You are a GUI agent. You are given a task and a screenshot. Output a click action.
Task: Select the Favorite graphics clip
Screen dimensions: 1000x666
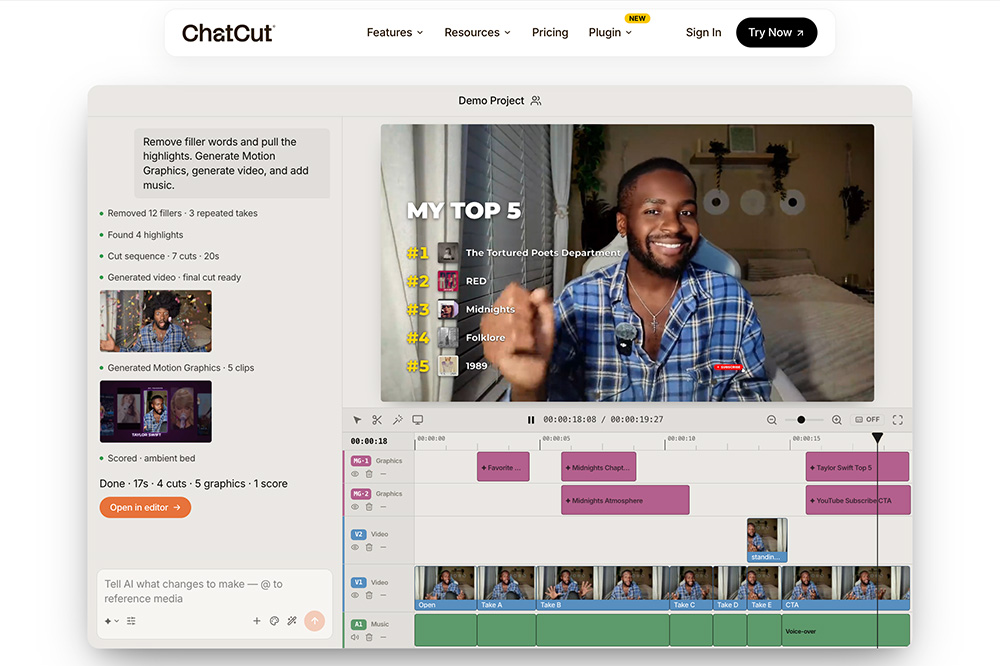tap(503, 467)
